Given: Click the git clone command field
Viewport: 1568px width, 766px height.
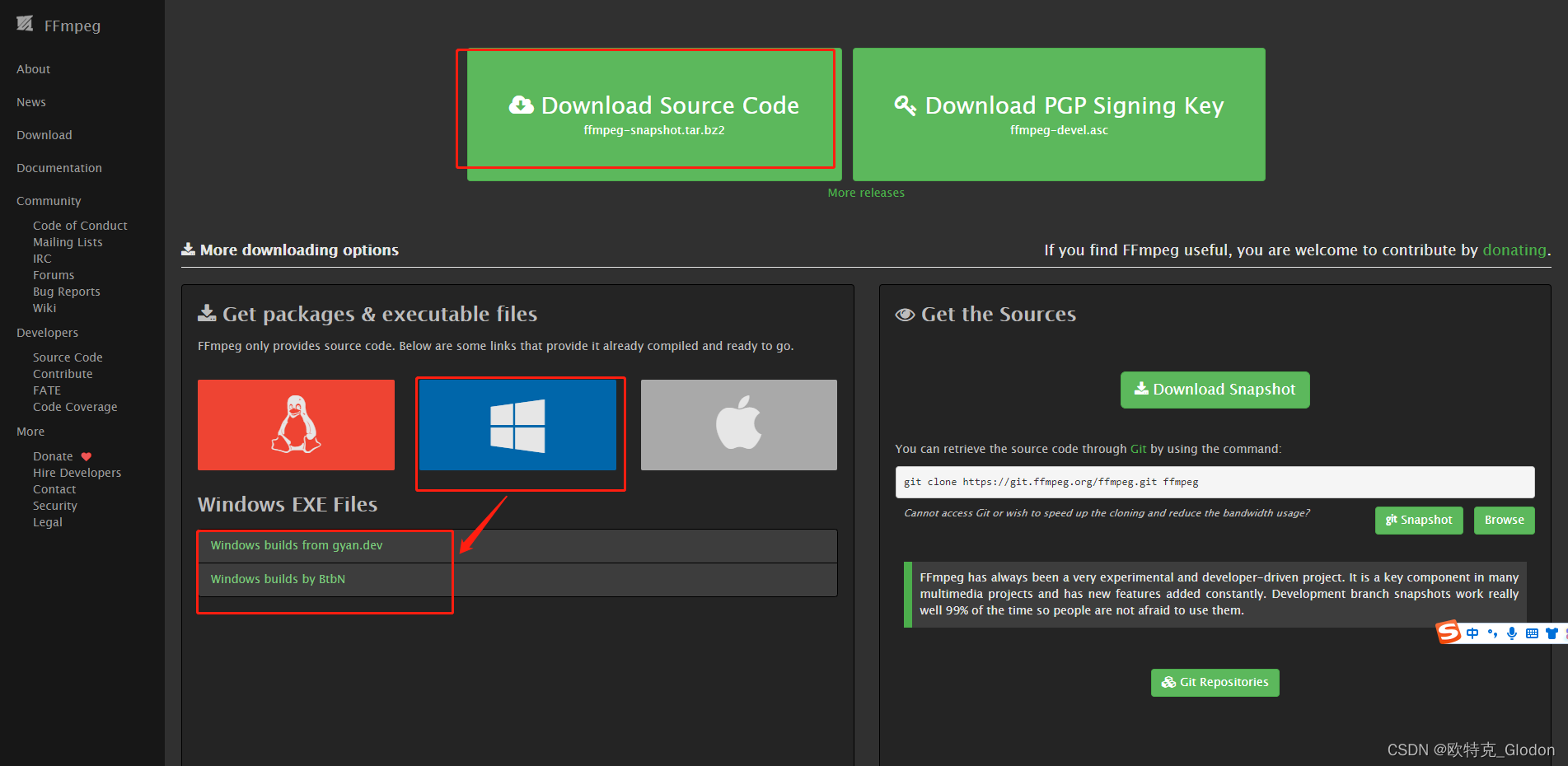Looking at the screenshot, I should (1215, 482).
